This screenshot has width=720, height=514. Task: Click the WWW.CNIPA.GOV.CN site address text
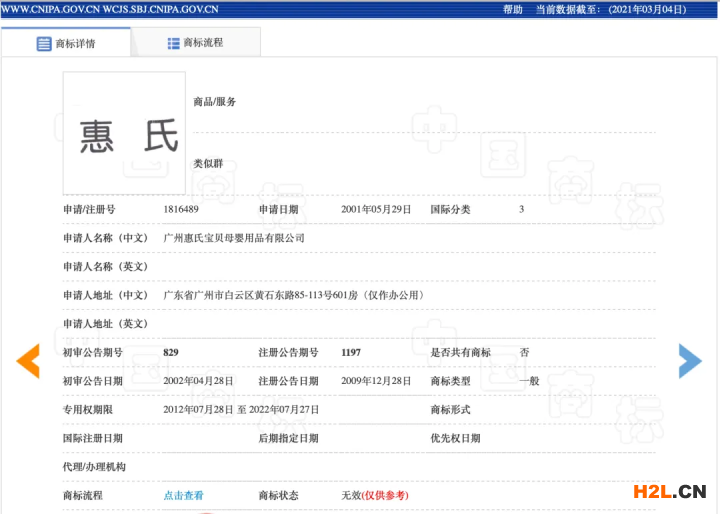51,9
